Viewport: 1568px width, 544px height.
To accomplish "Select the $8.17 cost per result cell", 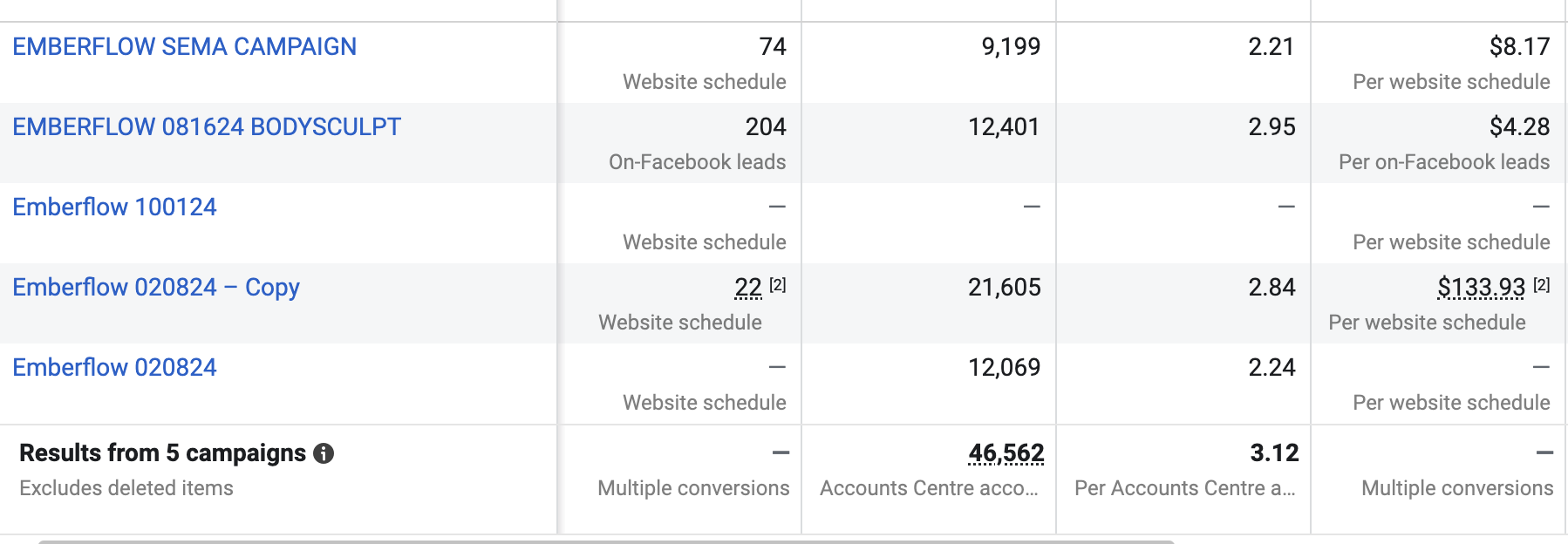I will (x=1439, y=63).
